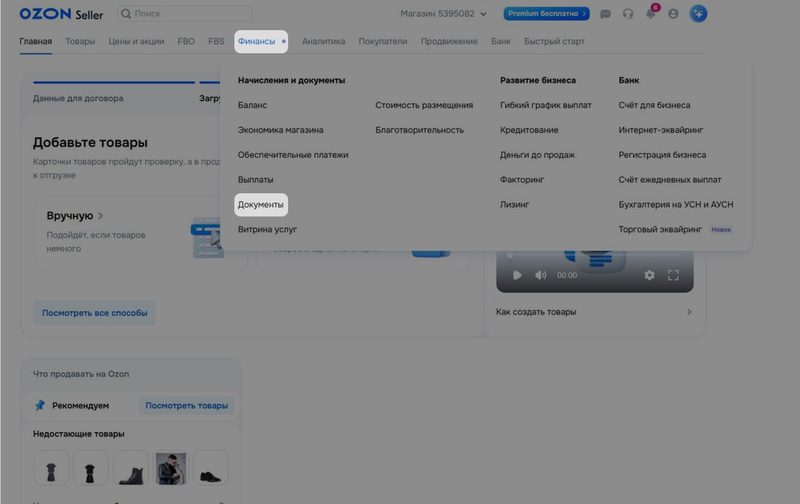Open the Продвижение tab
800x504 pixels.
pos(449,41)
